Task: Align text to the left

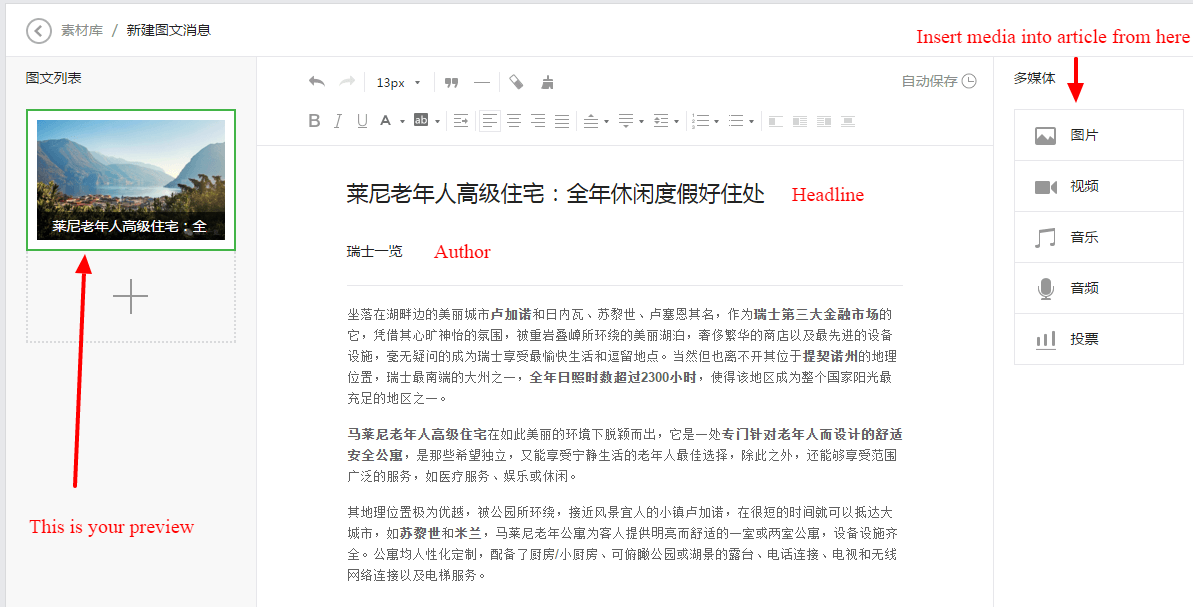Action: [490, 120]
